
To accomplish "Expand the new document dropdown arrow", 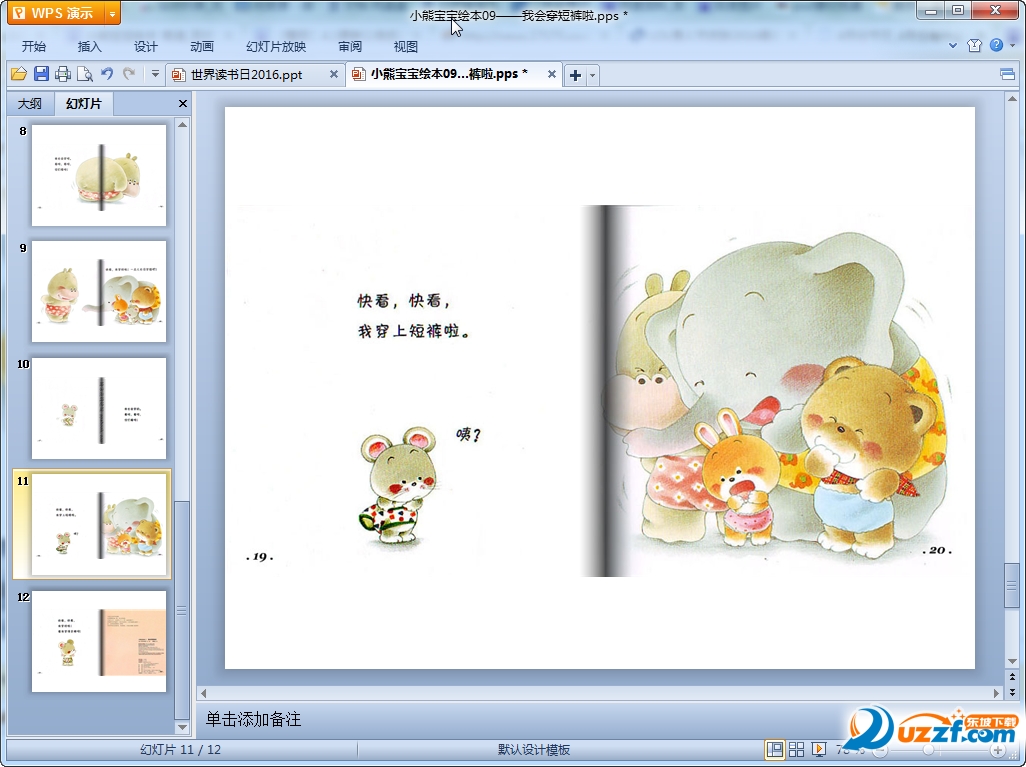I will (593, 75).
